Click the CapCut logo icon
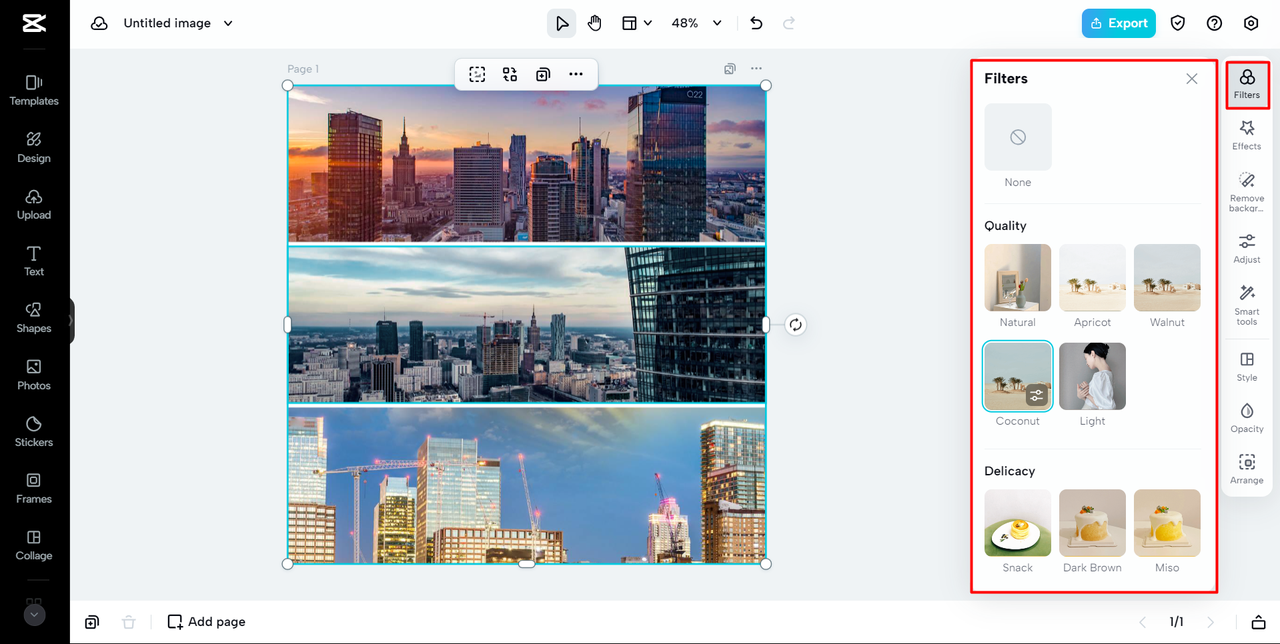The image size is (1280, 644). (x=34, y=23)
